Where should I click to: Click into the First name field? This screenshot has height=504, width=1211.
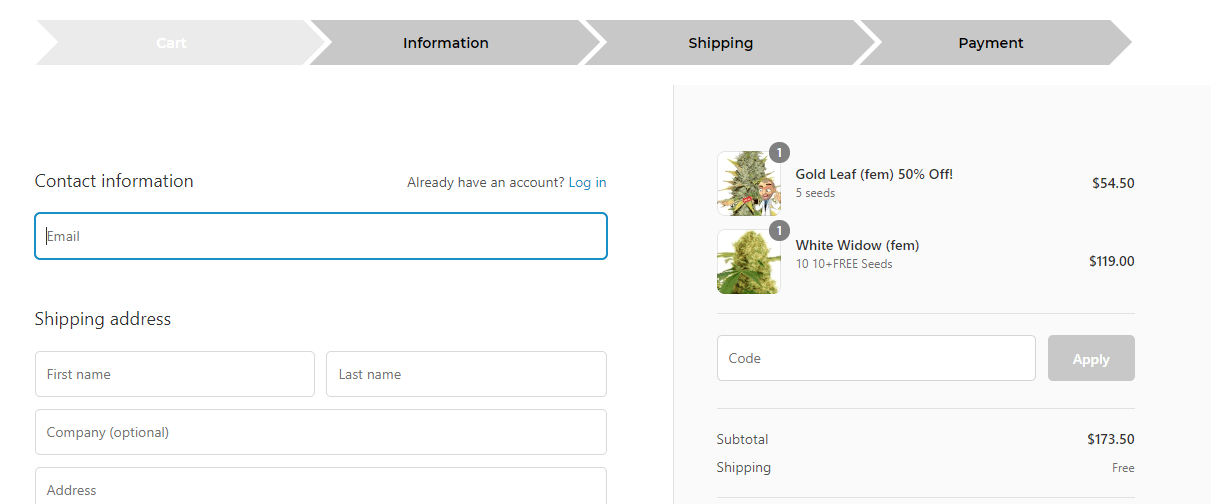point(175,374)
